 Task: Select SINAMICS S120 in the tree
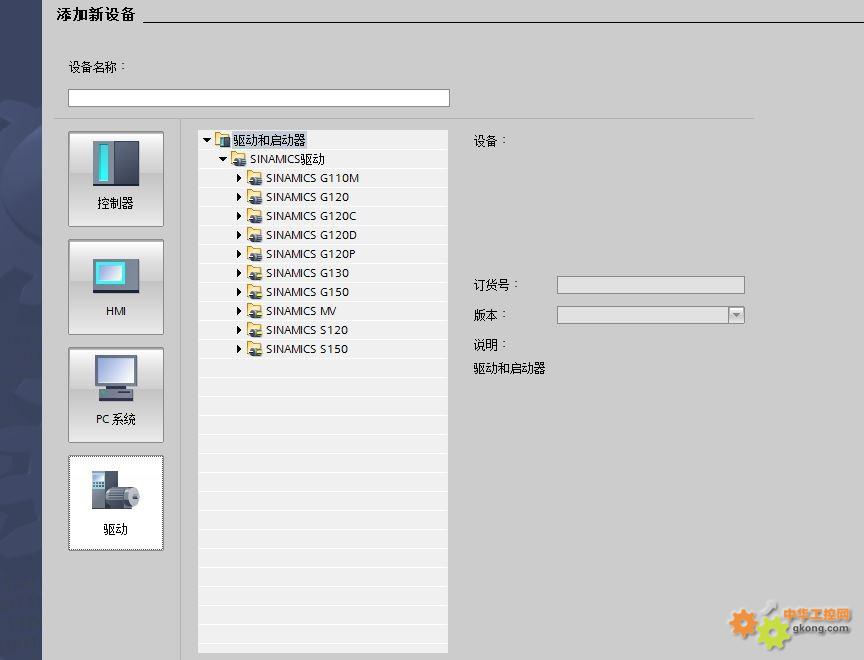[307, 330]
